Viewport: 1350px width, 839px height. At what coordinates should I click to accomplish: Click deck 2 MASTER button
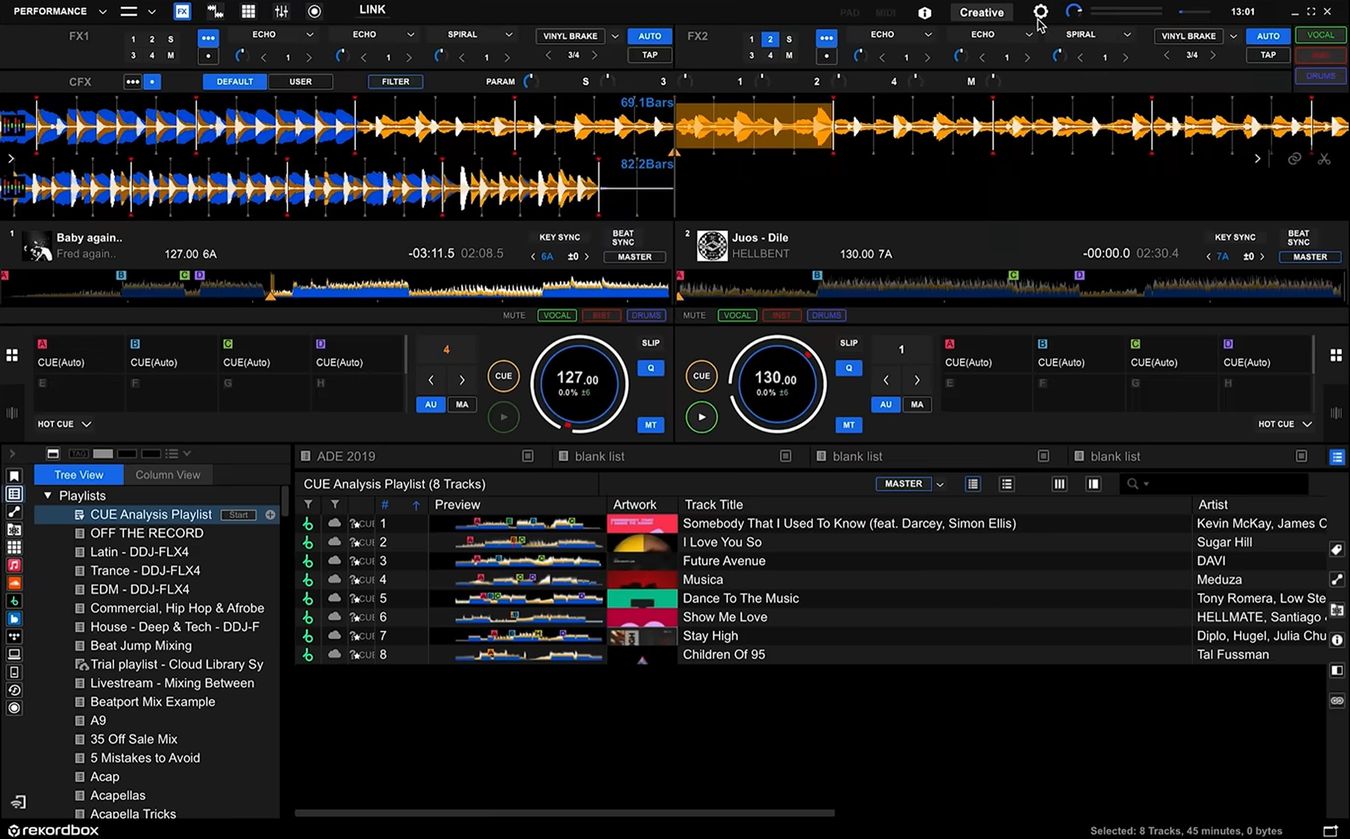(x=1310, y=257)
